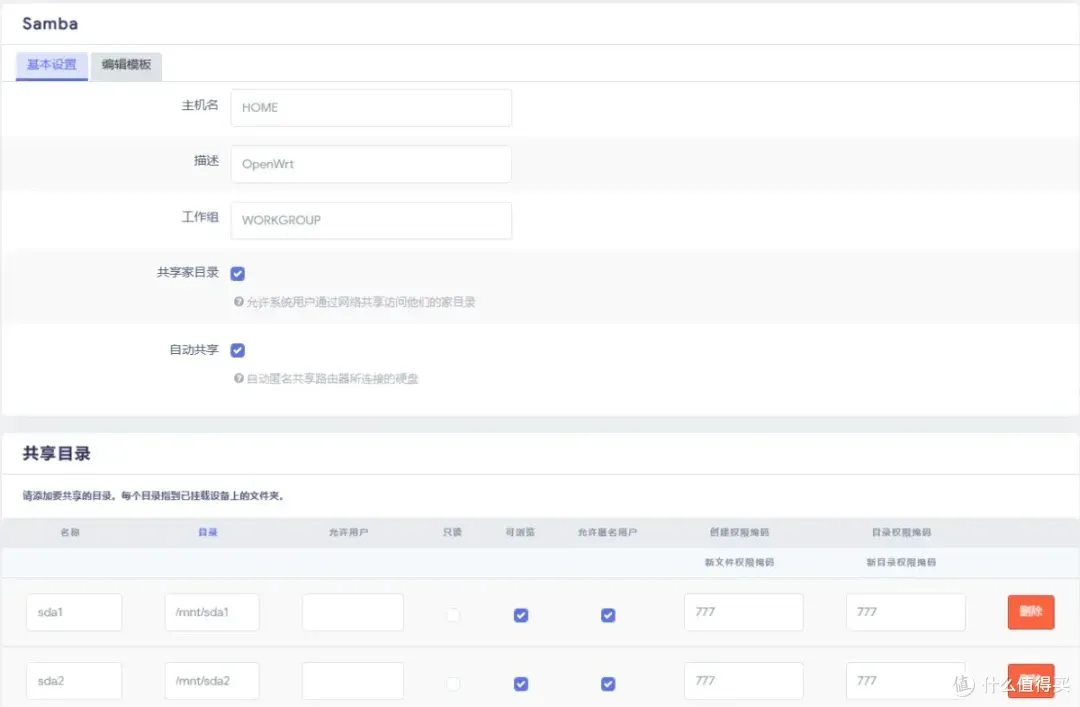Click the 目录 column header link

[x=207, y=532]
